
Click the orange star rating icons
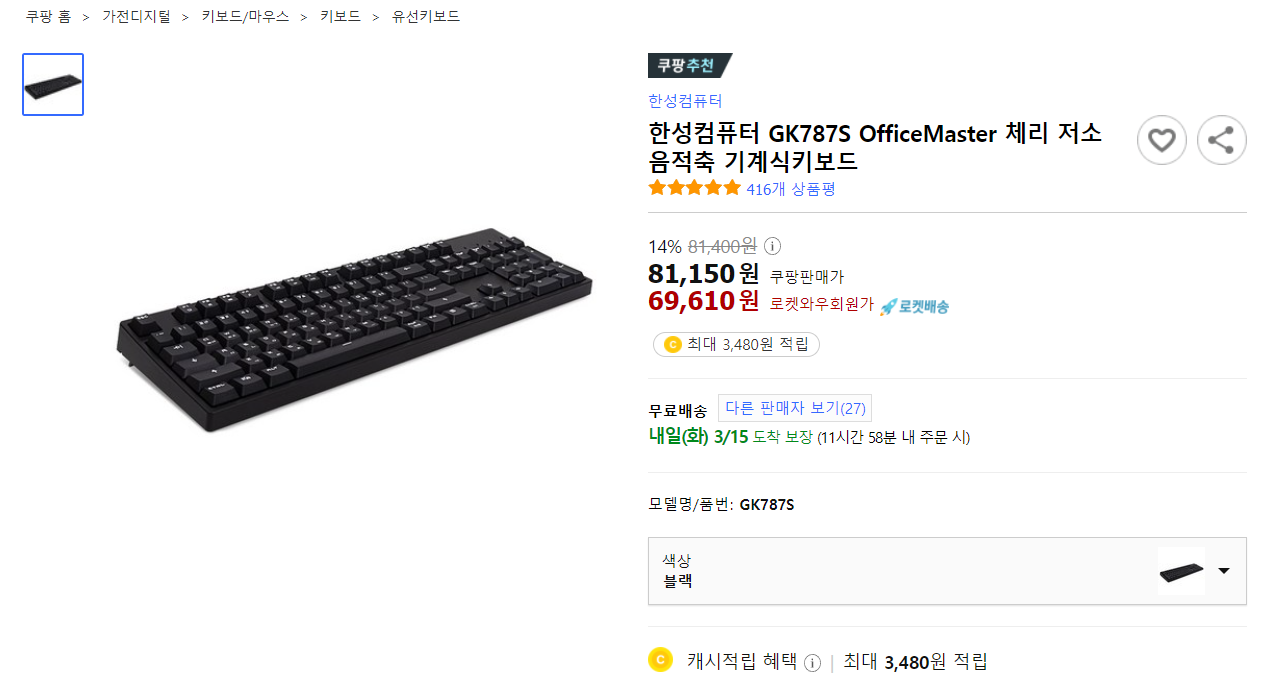695,187
